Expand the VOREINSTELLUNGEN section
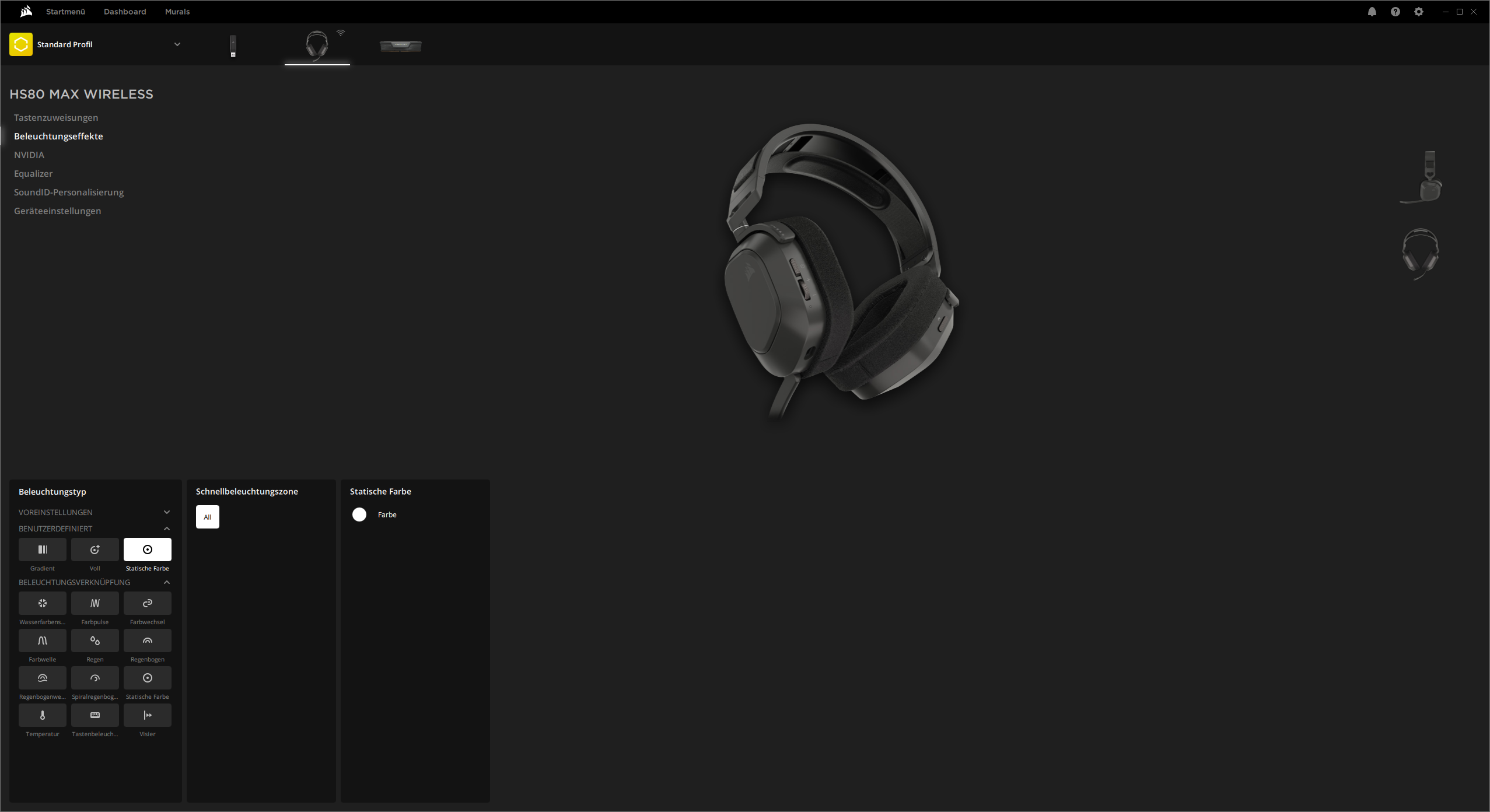 click(167, 512)
